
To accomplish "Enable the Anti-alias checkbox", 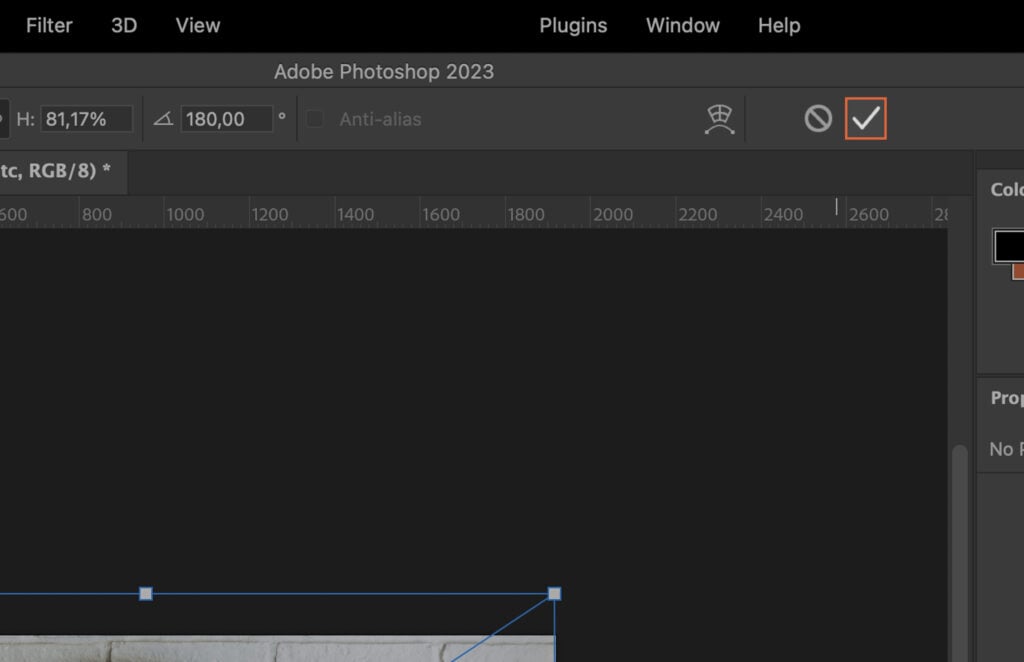I will coord(315,118).
